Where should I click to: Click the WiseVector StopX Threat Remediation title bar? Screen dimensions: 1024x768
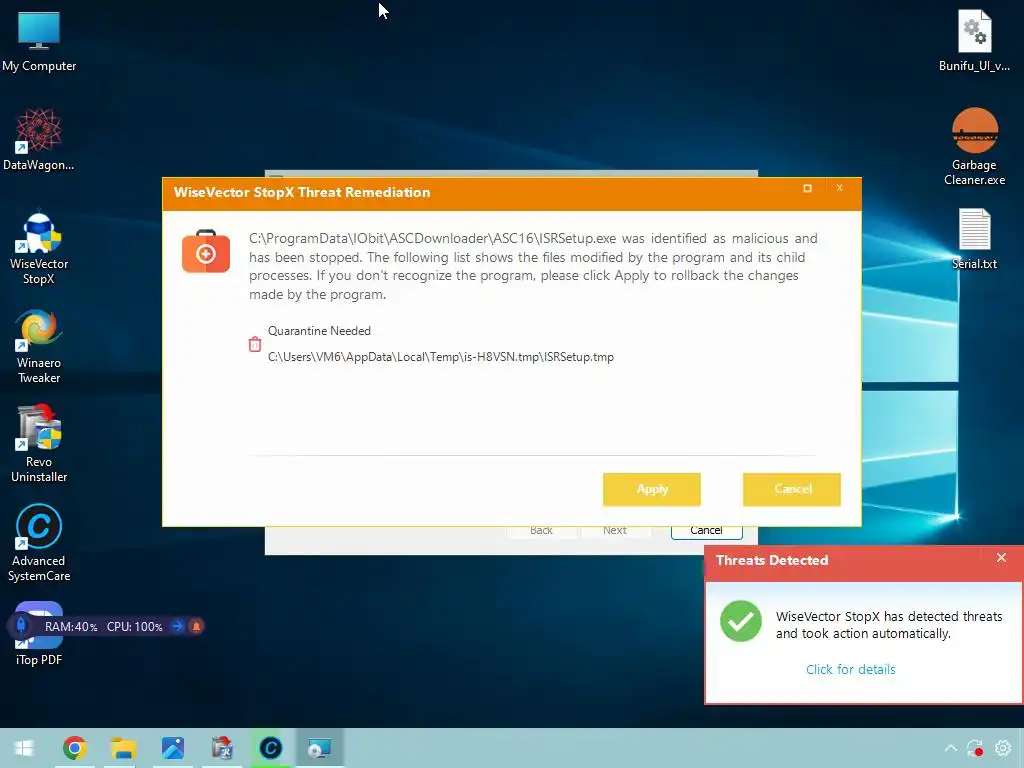[x=511, y=193]
